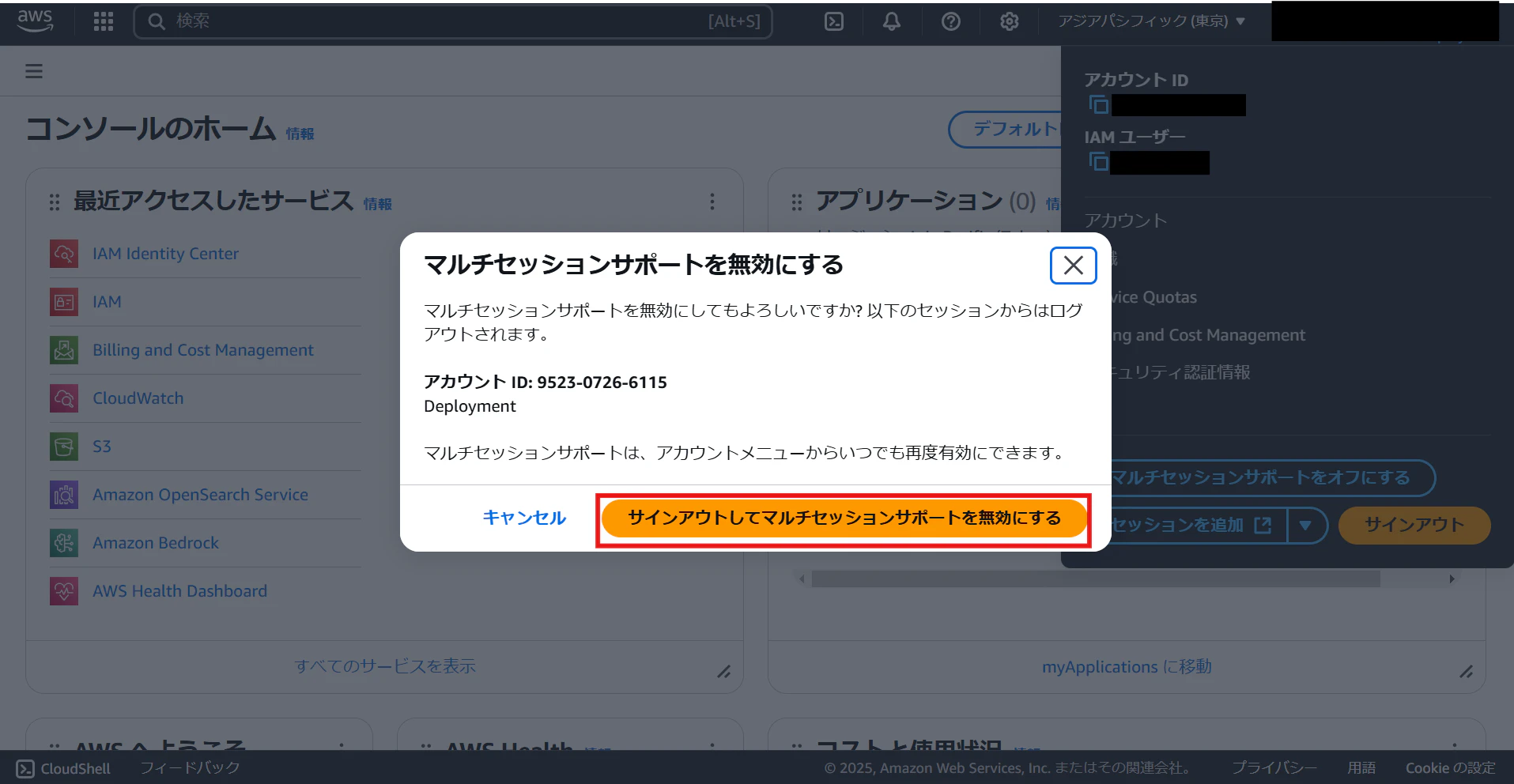Click プライバシー link in the footer

click(1274, 767)
